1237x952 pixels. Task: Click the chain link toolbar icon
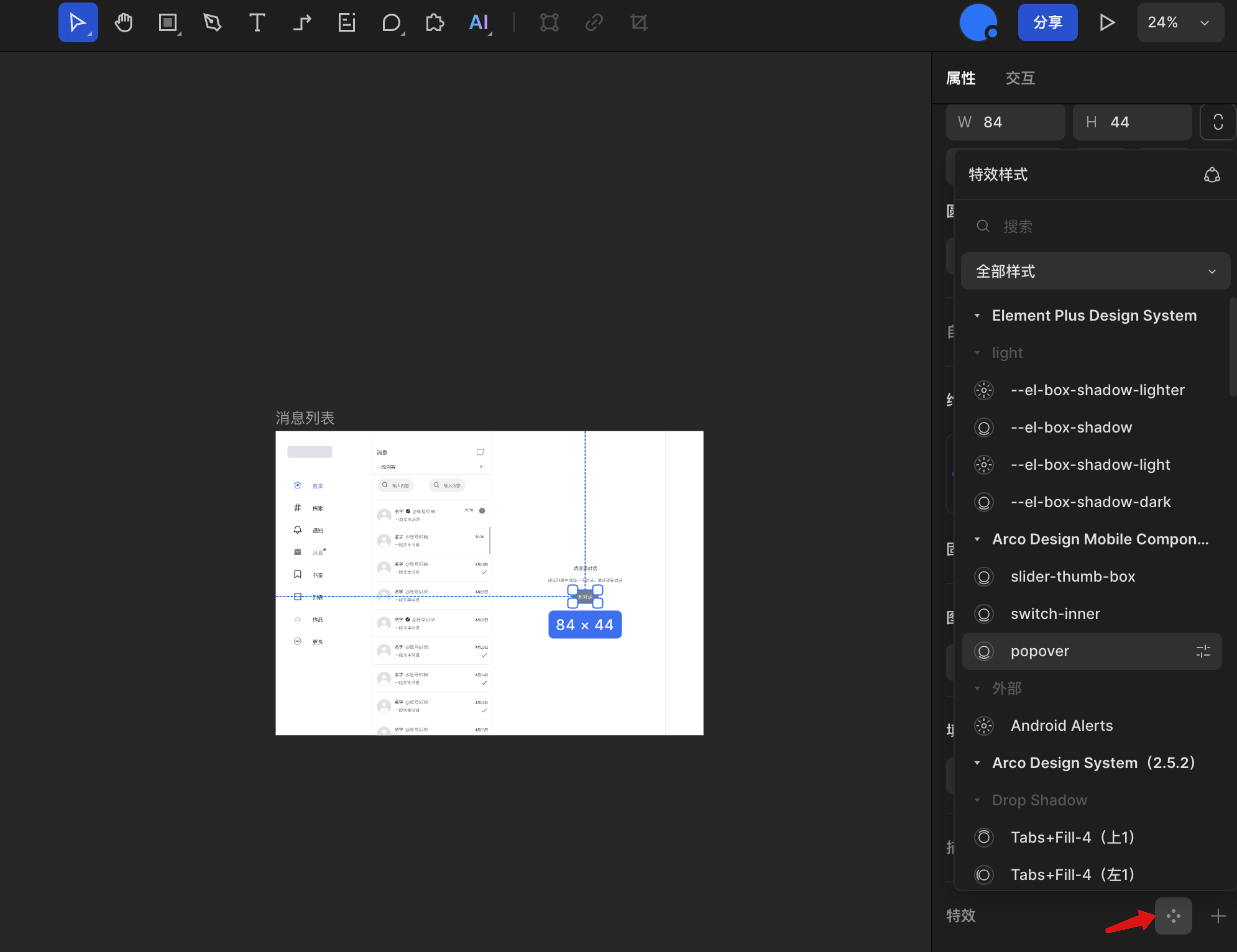click(x=594, y=23)
